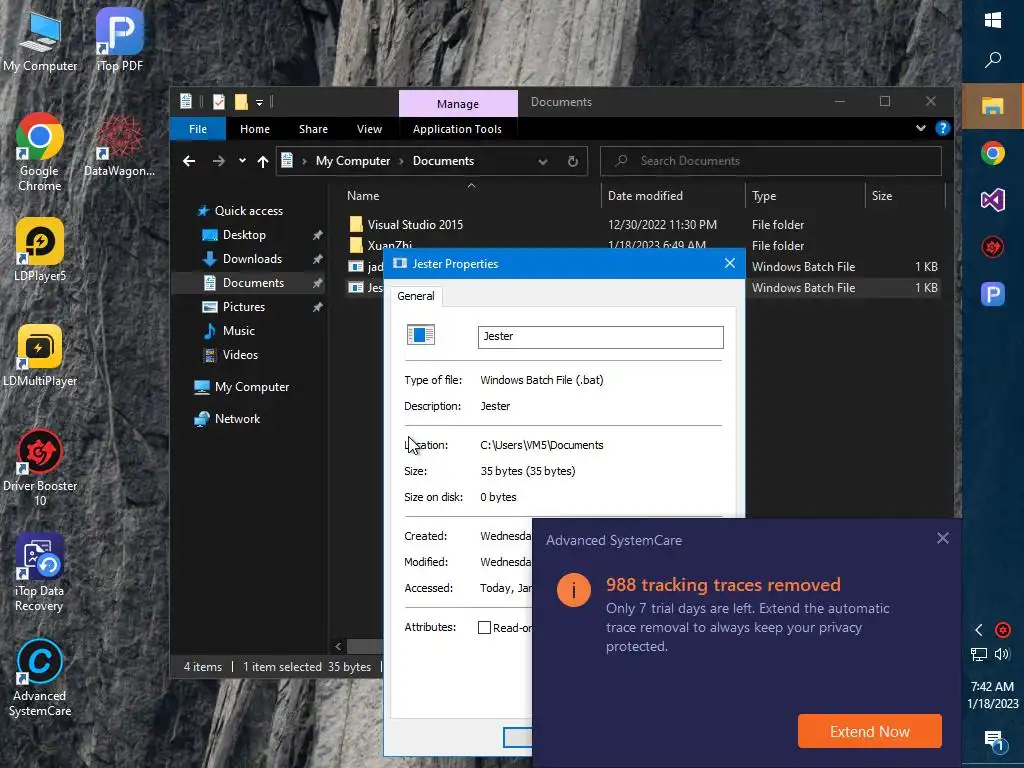This screenshot has width=1024, height=768.
Task: Switch to the Share ribbon tab
Action: point(313,129)
